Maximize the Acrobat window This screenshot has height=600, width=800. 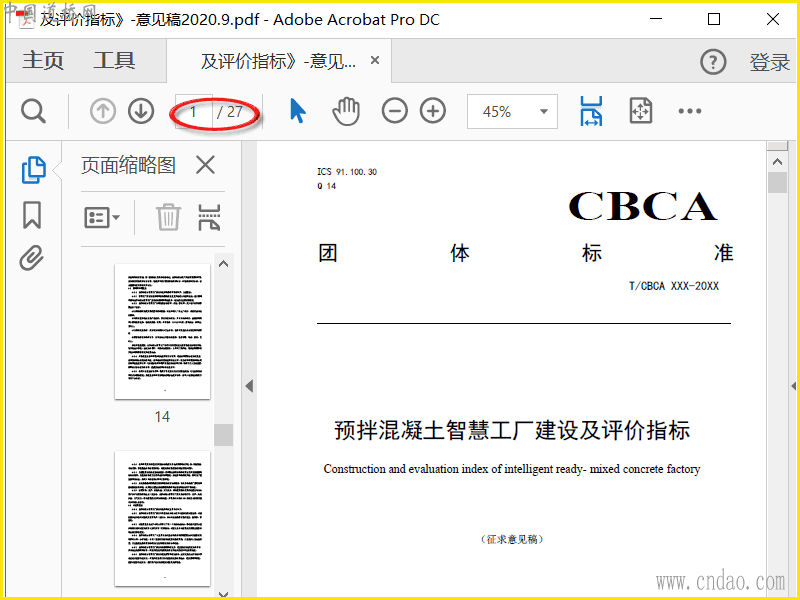(714, 19)
